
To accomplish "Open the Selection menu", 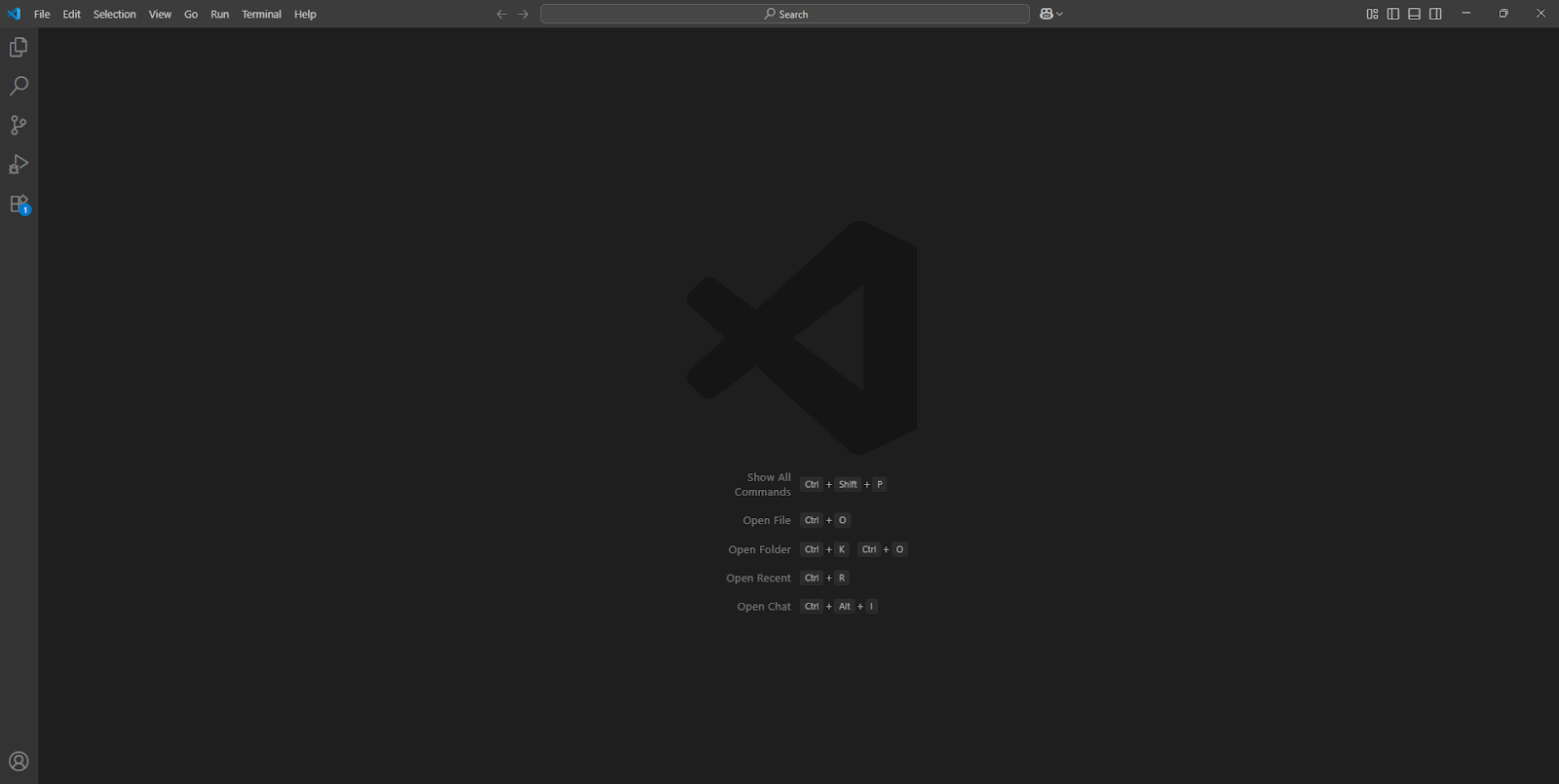I will tap(115, 15).
